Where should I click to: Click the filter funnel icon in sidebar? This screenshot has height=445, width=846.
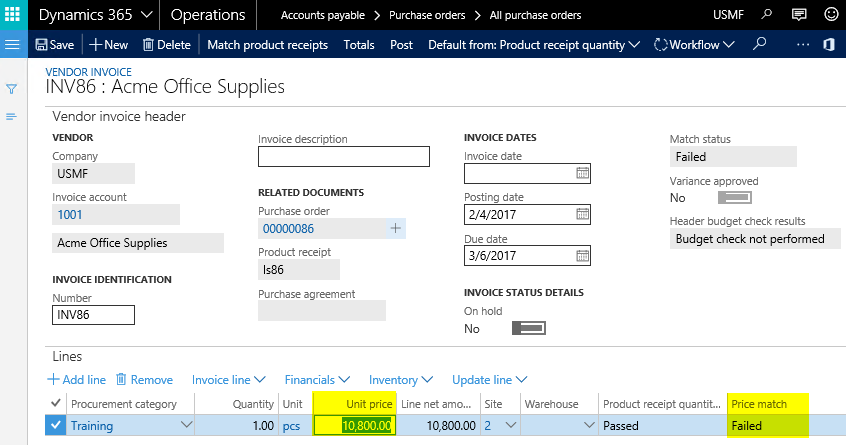tap(12, 89)
